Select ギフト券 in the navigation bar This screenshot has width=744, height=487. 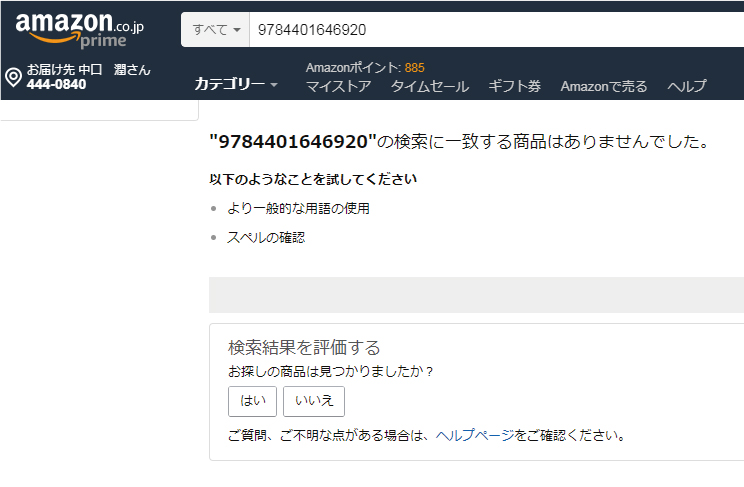(514, 86)
